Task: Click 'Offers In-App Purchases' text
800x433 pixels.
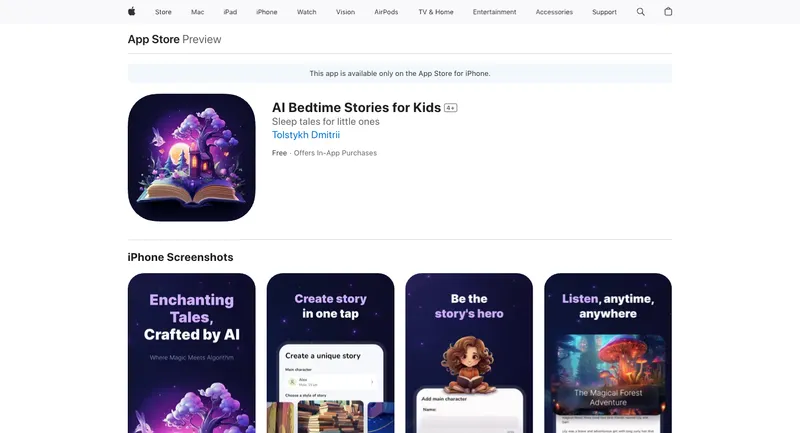Action: [x=335, y=153]
